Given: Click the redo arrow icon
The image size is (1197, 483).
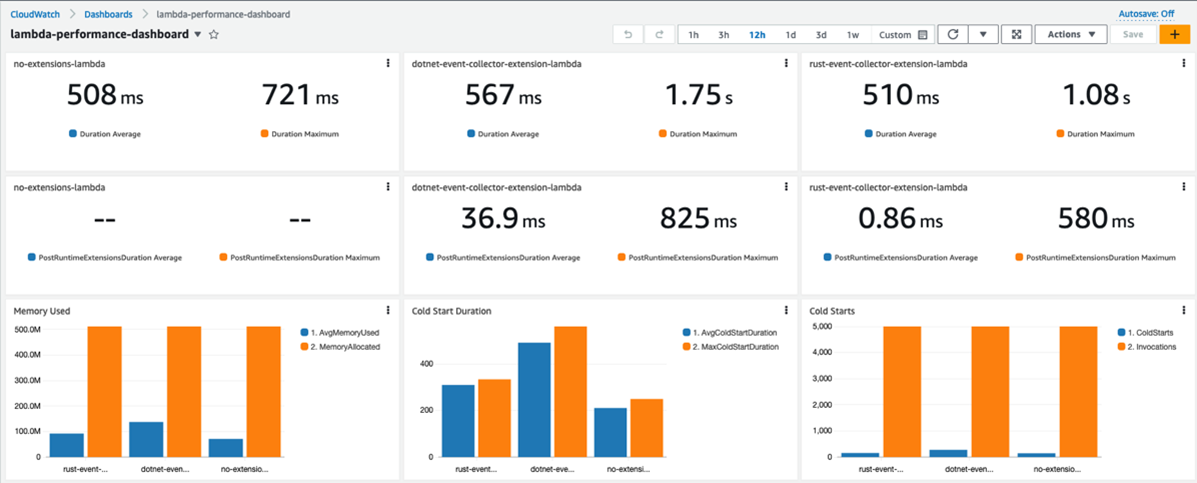Looking at the screenshot, I should click(x=659, y=35).
